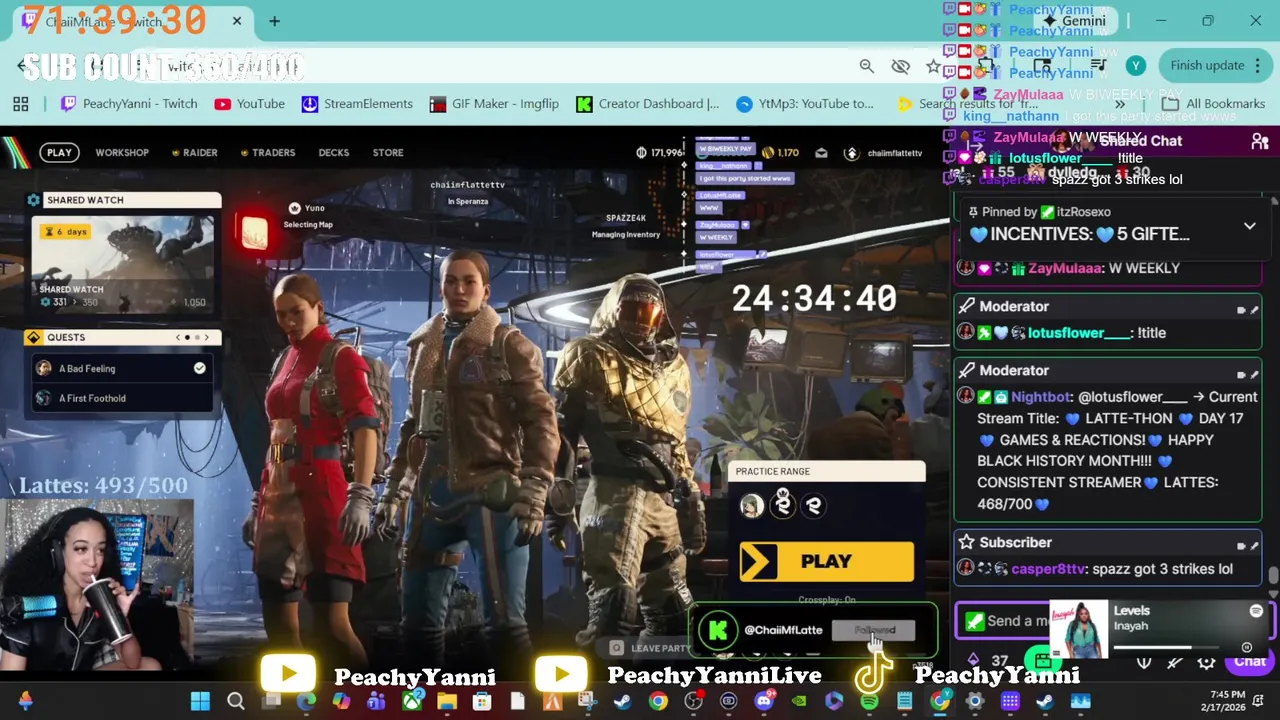This screenshot has width=1280, height=720.
Task: Click the Followed button next to @ChaiiMfLatte
Action: coord(873,630)
